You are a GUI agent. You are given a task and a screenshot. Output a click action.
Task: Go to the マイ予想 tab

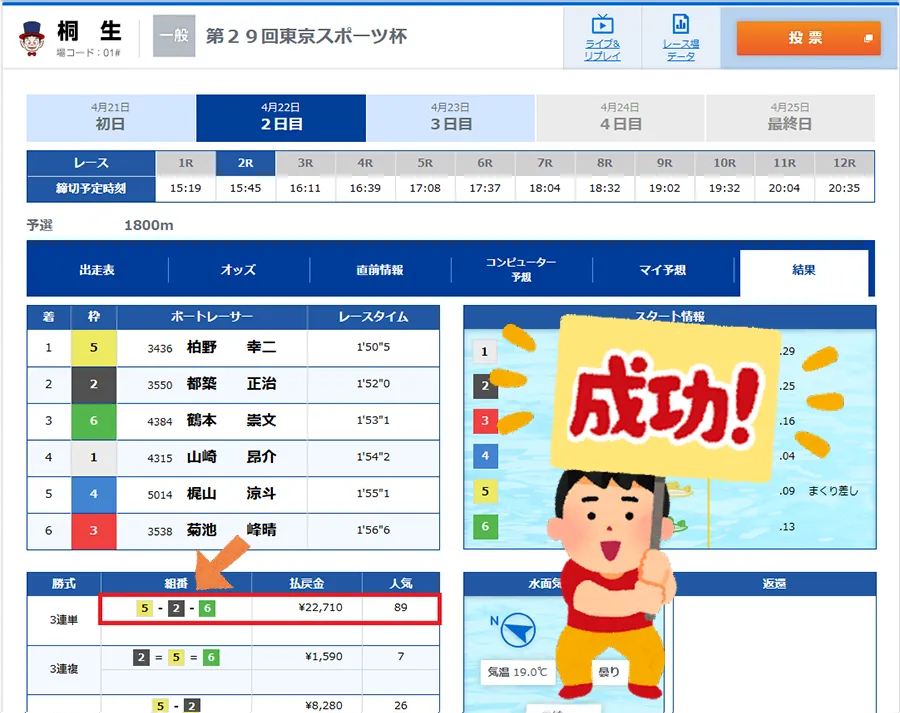[x=662, y=270]
